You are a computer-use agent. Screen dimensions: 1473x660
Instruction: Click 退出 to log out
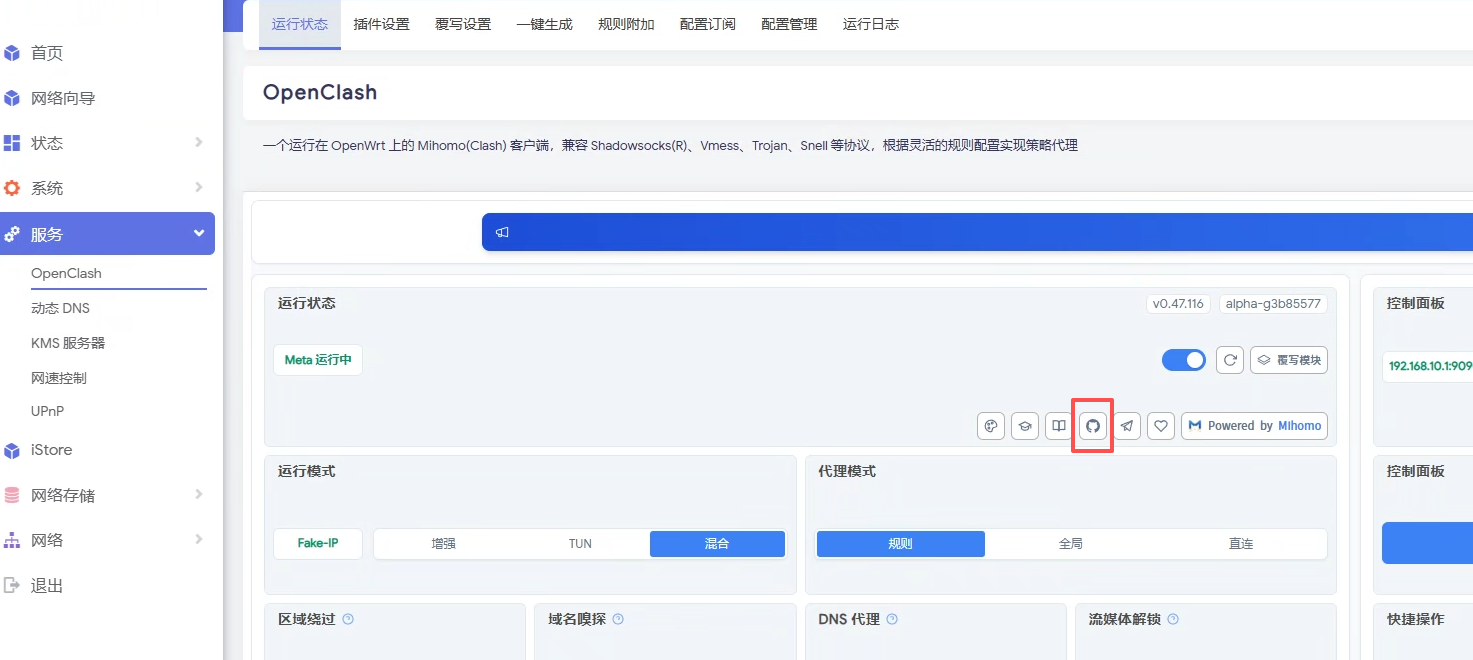pyautogui.click(x=47, y=585)
